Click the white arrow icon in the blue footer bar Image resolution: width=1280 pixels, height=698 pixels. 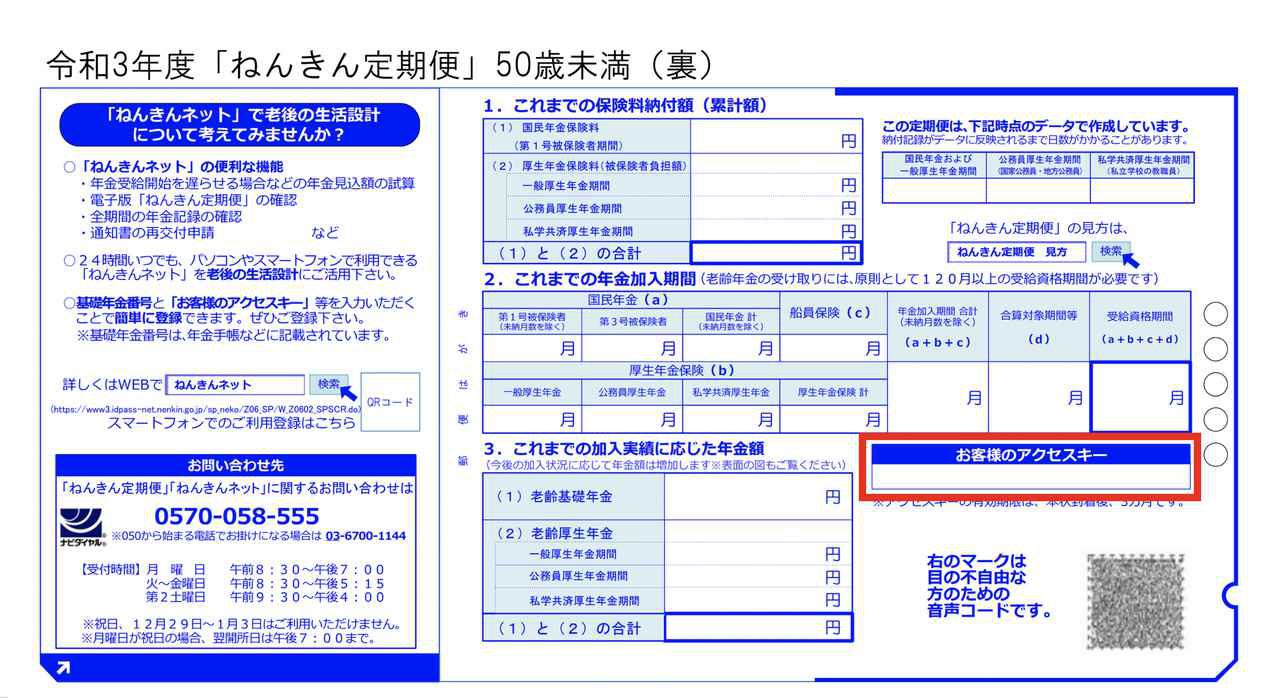click(x=64, y=669)
